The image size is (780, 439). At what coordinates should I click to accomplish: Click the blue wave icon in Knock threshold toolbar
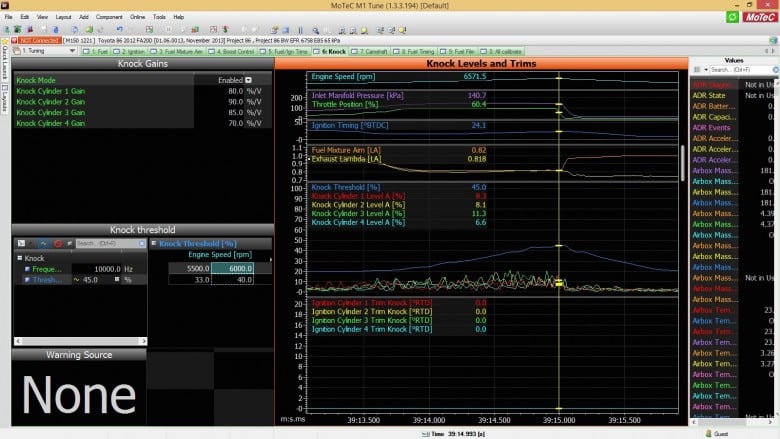44,244
